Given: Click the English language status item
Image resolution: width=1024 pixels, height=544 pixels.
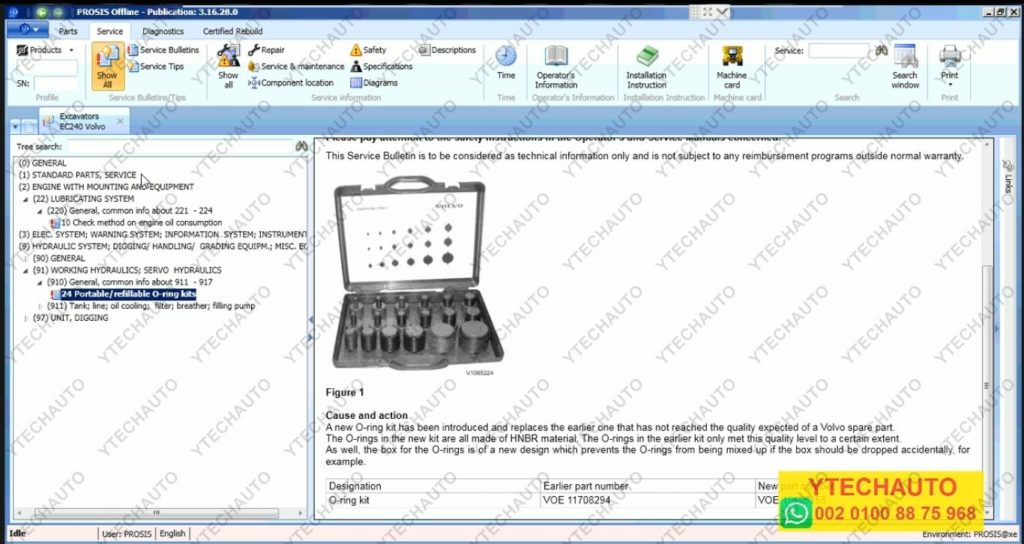Looking at the screenshot, I should [x=172, y=534].
